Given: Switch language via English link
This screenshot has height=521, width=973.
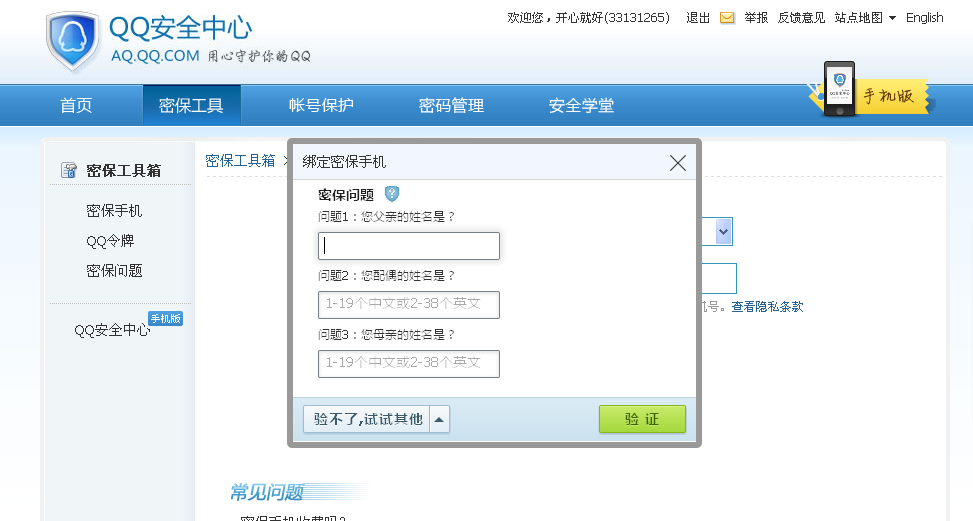Looking at the screenshot, I should pyautogui.click(x=925, y=18).
